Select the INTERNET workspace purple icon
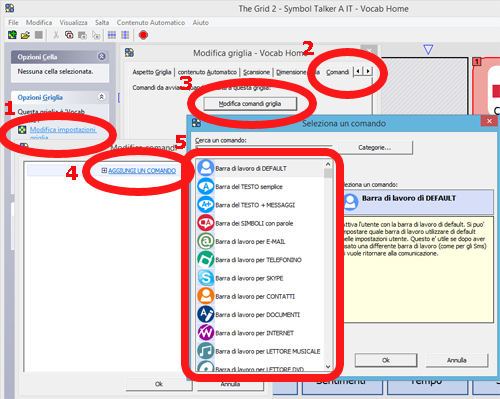 [x=206, y=332]
